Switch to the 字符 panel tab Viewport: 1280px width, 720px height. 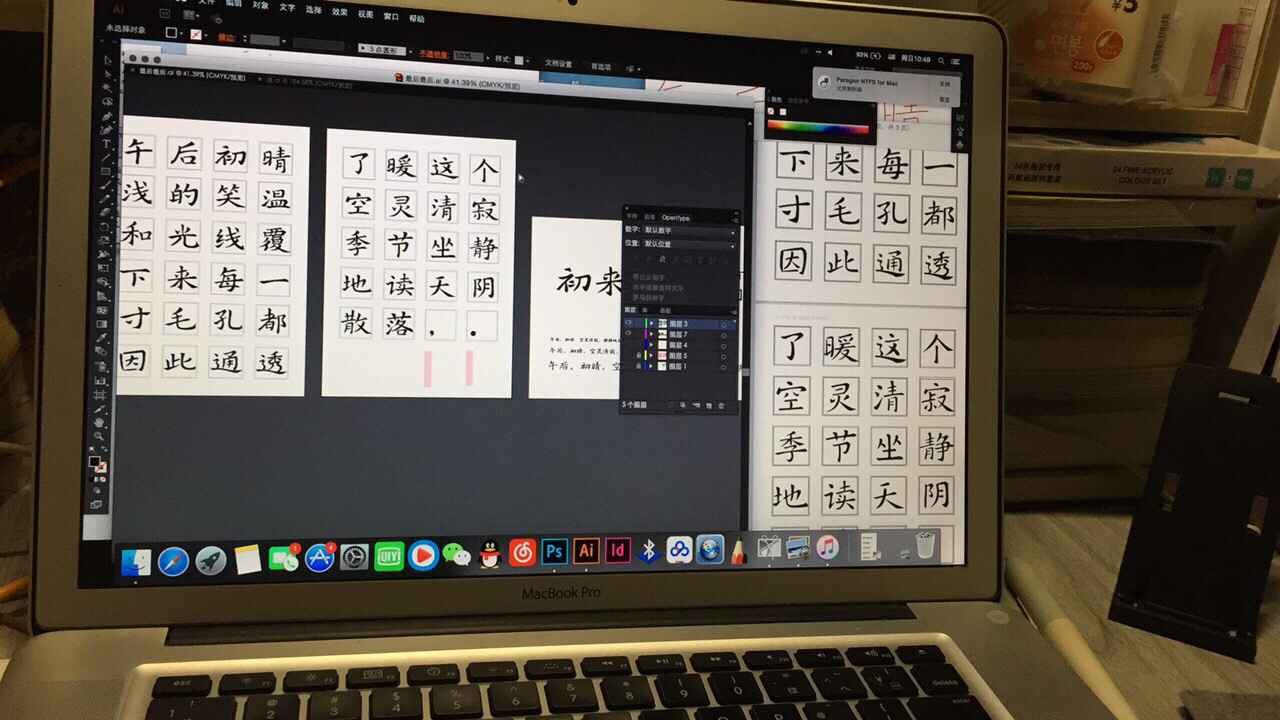(630, 215)
